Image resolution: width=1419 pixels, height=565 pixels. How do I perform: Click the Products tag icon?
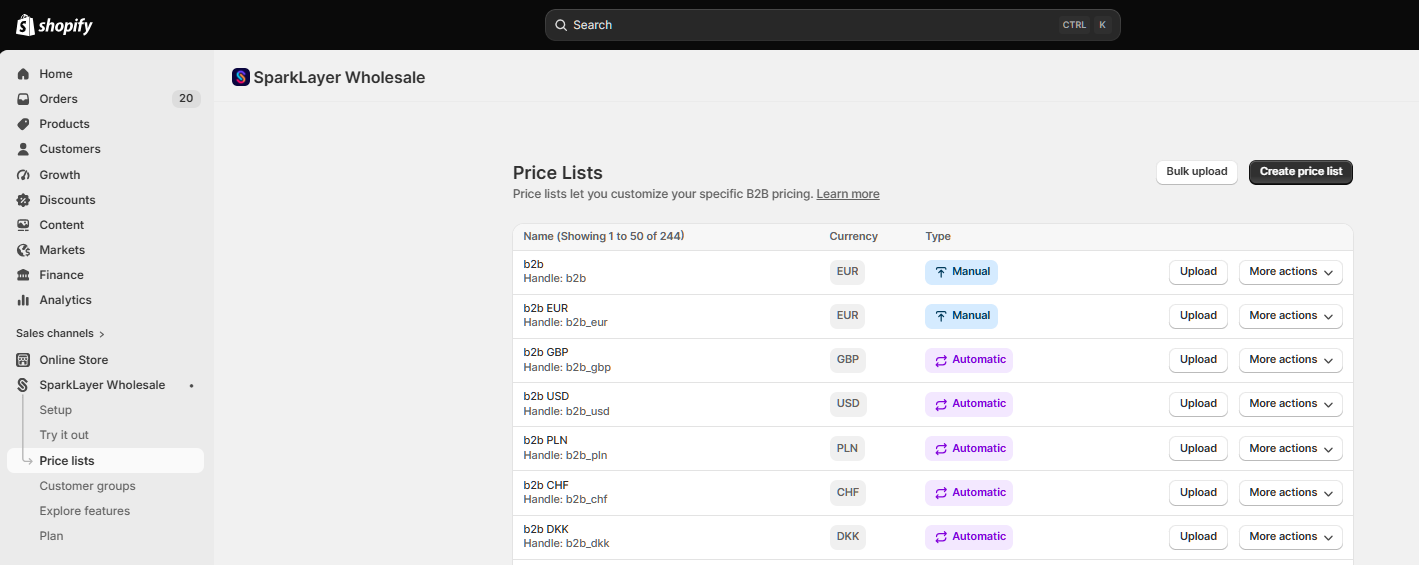[x=23, y=124]
